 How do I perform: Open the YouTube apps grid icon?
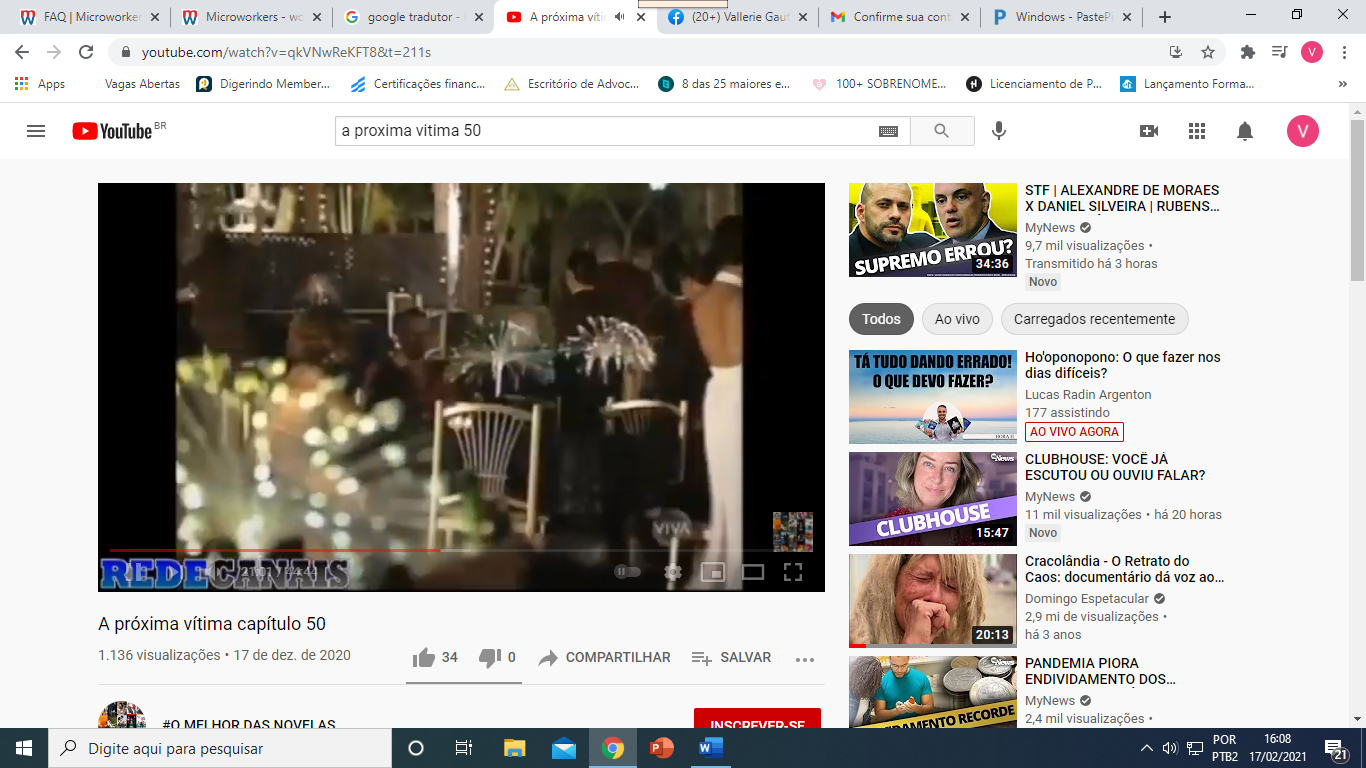pyautogui.click(x=1197, y=131)
